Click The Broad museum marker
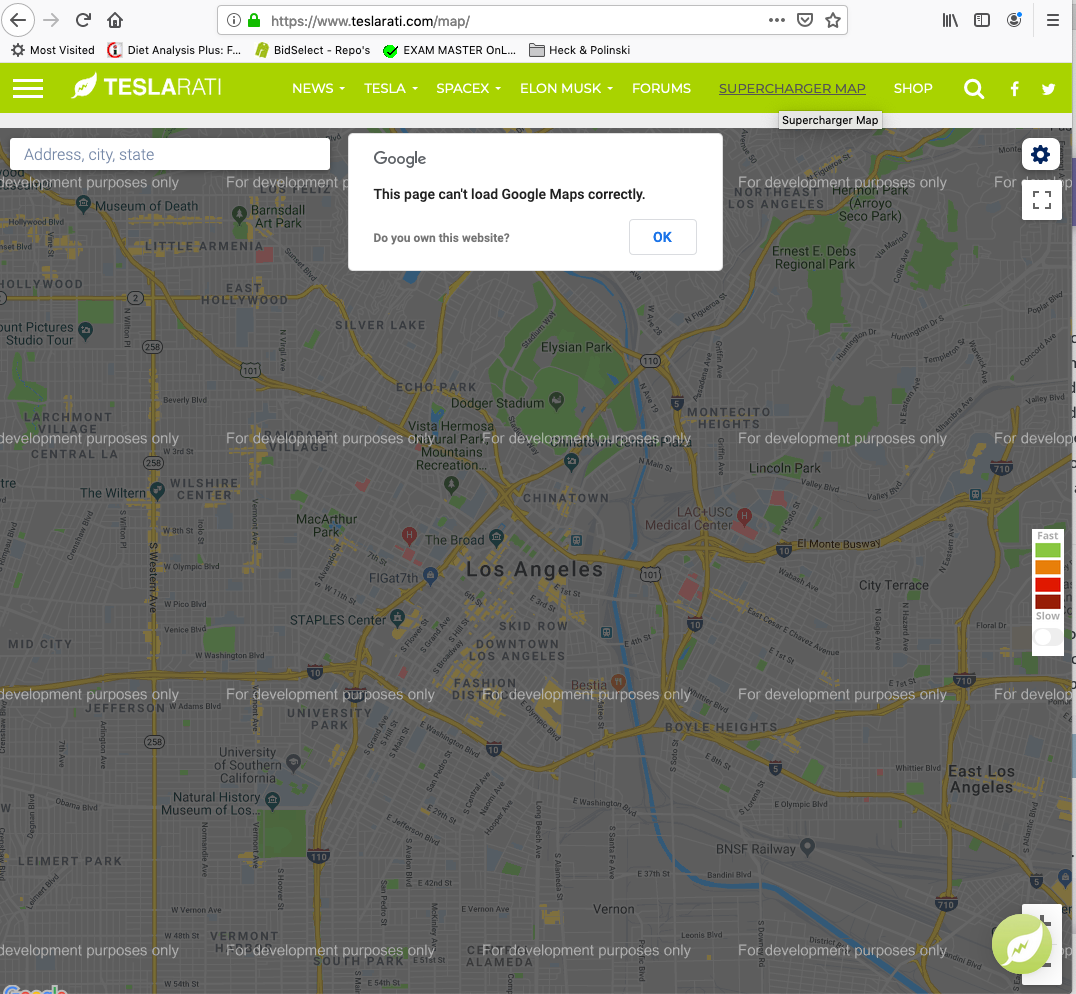Screen dimensions: 1076x994 coord(497,537)
